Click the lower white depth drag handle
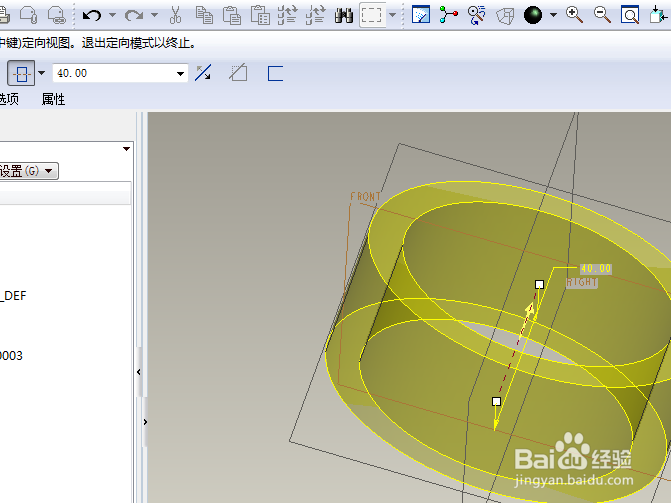Image resolution: width=671 pixels, height=503 pixels. pyautogui.click(x=496, y=402)
